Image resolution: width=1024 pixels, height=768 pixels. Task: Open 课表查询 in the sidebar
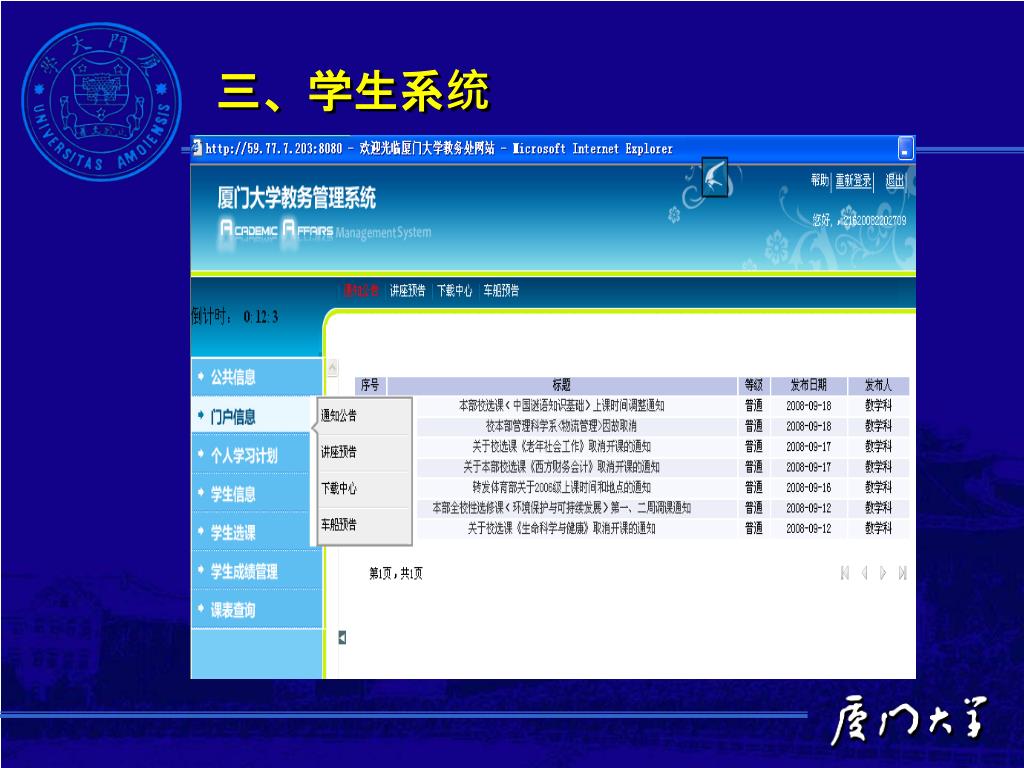pos(233,610)
